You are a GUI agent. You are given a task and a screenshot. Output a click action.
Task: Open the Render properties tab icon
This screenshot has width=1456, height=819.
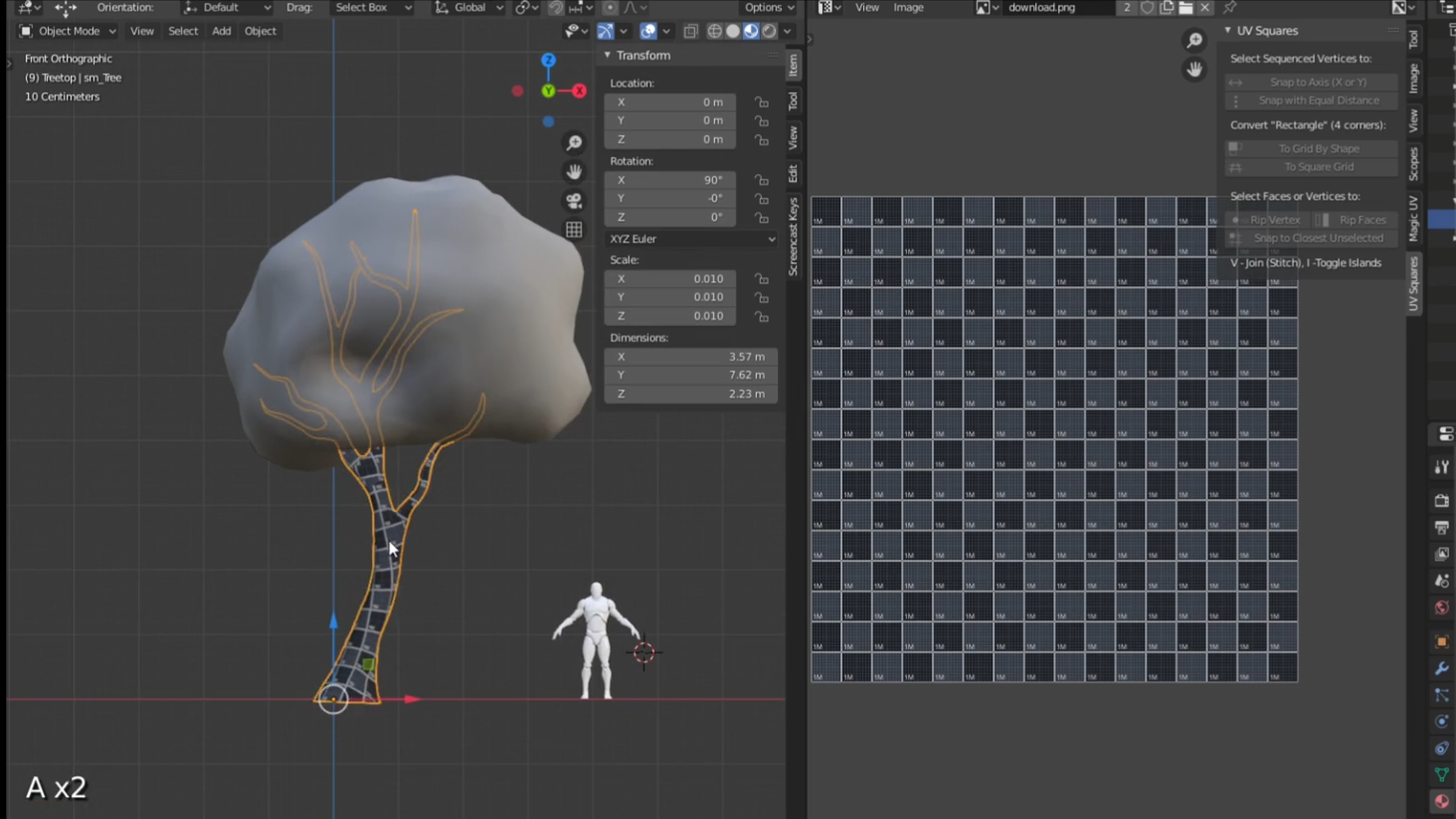point(1442,501)
